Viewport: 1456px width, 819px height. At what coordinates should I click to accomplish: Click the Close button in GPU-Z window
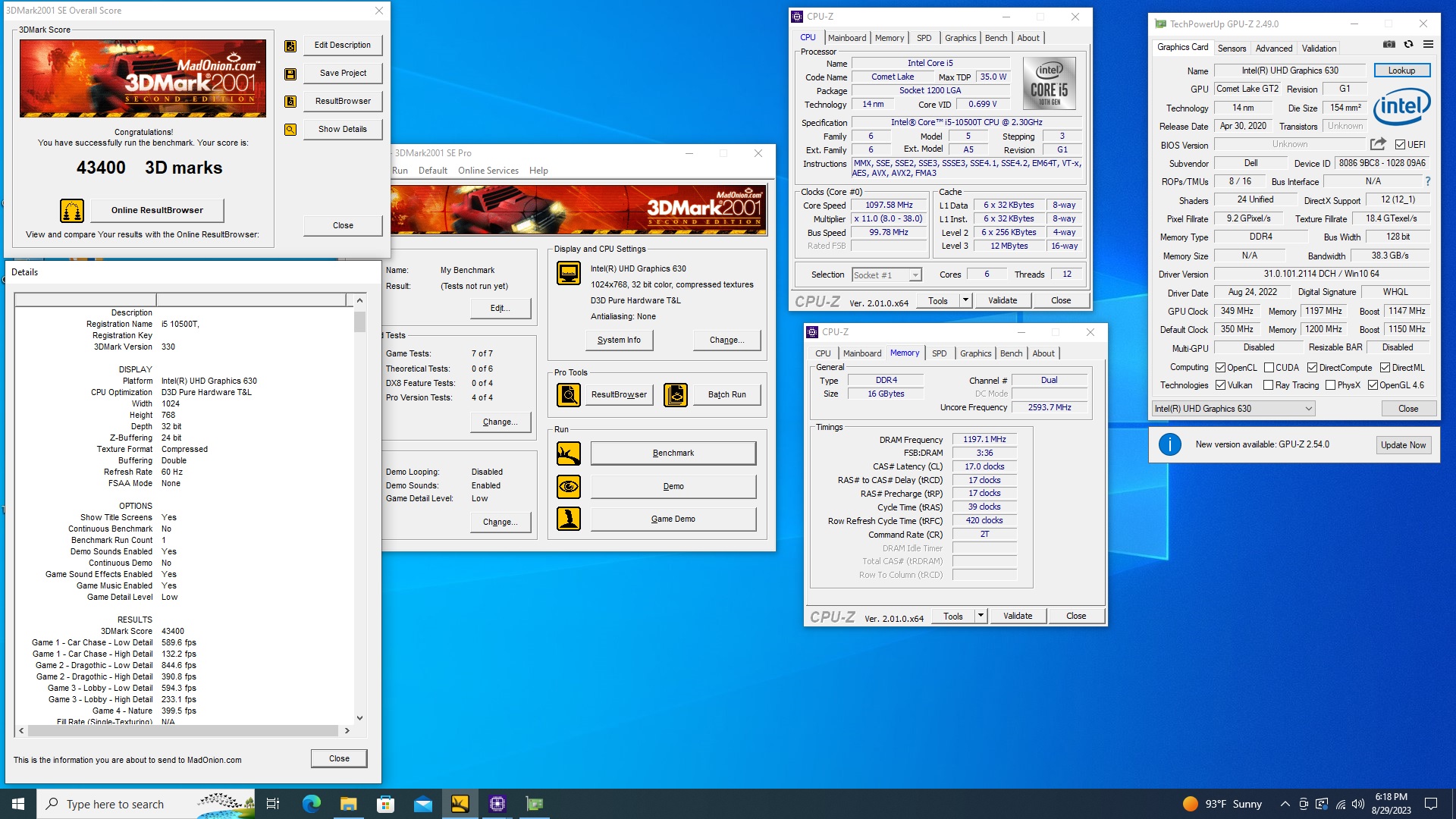point(1408,409)
